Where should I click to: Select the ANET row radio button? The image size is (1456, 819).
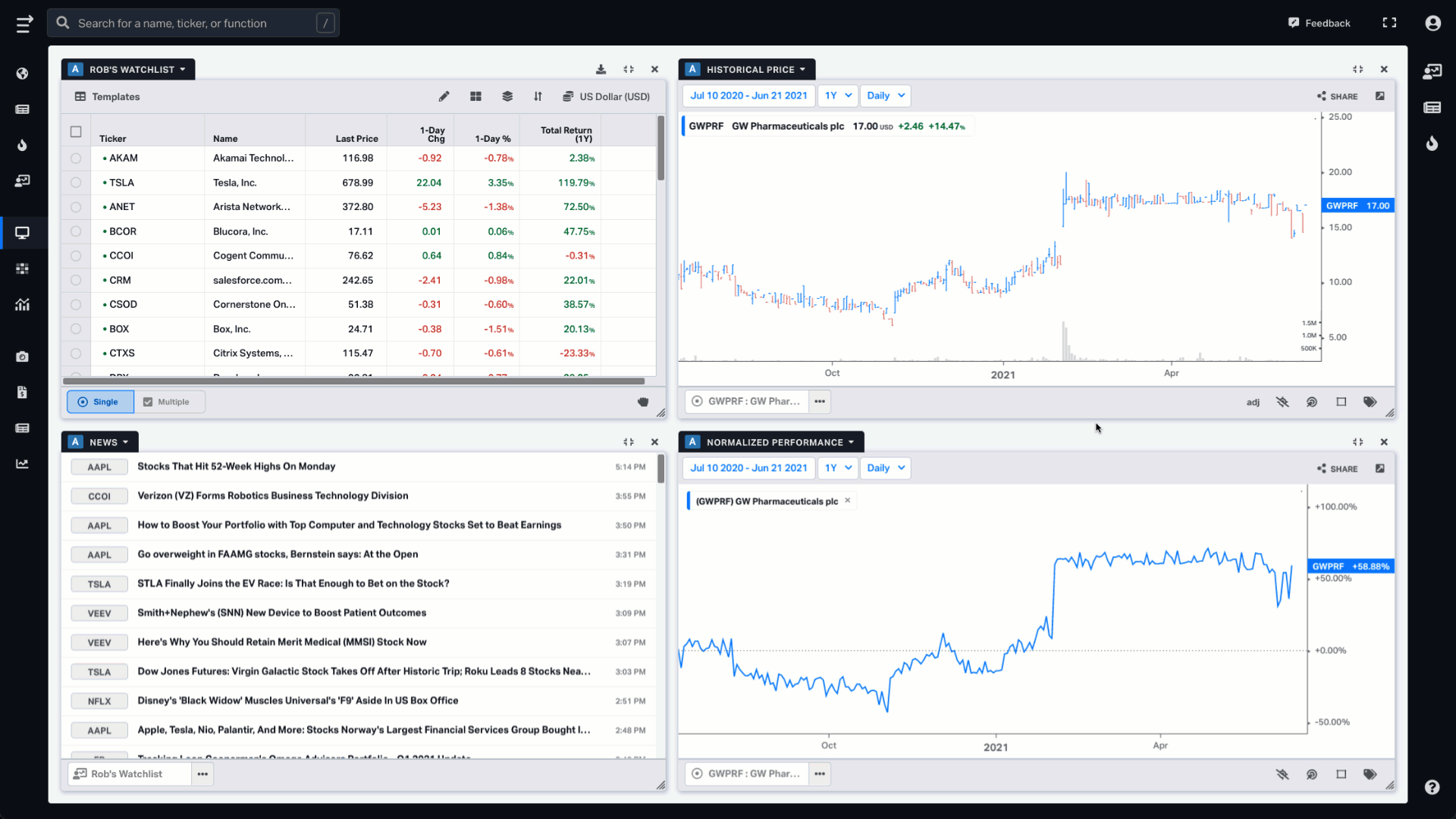click(x=76, y=207)
